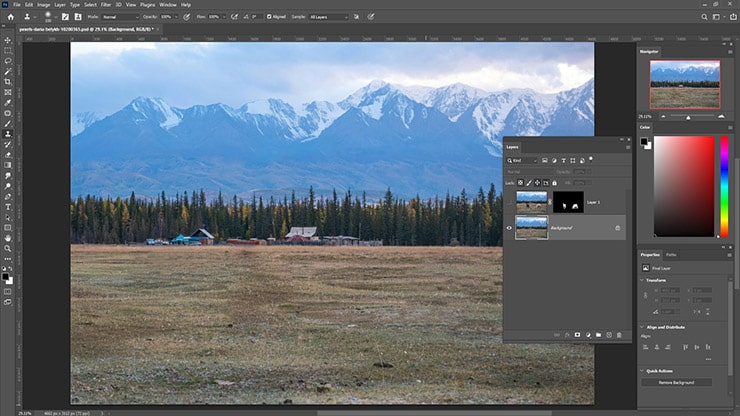Select the Dodge tool
Screen dimensions: 740x416
point(8,186)
